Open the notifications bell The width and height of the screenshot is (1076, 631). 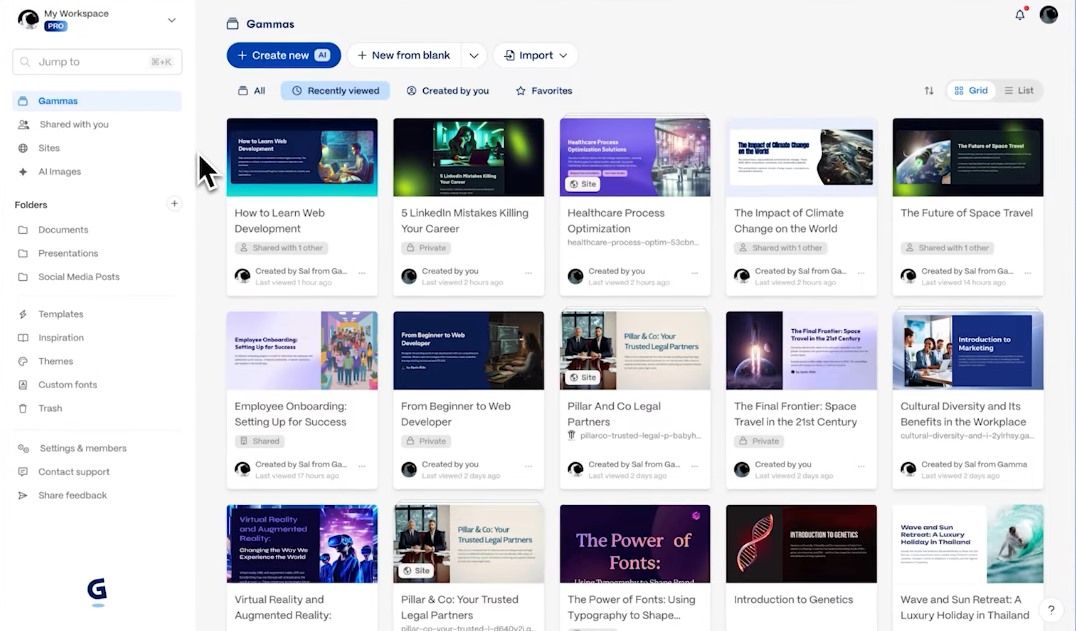point(1020,14)
